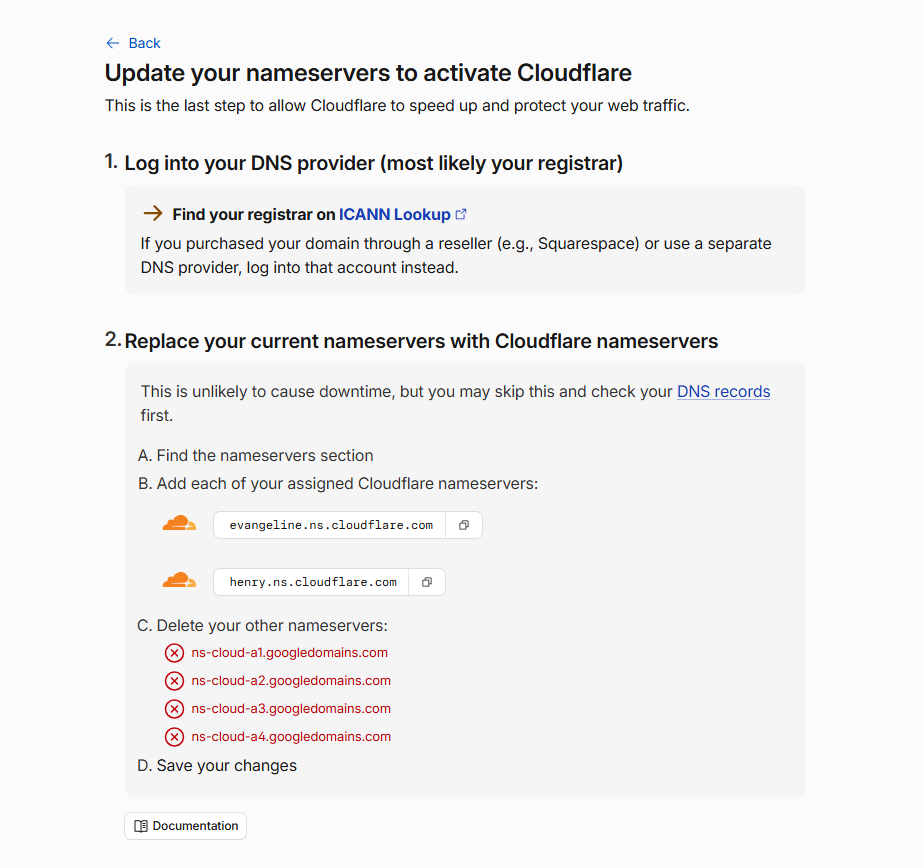Click the red X icon for ns-cloud-a3.googledomains.com
The height and width of the screenshot is (868, 923).
[x=174, y=709]
